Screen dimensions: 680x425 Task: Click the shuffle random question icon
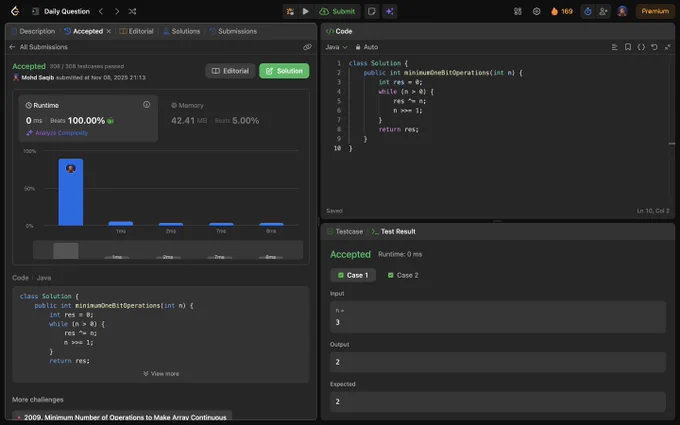(132, 11)
